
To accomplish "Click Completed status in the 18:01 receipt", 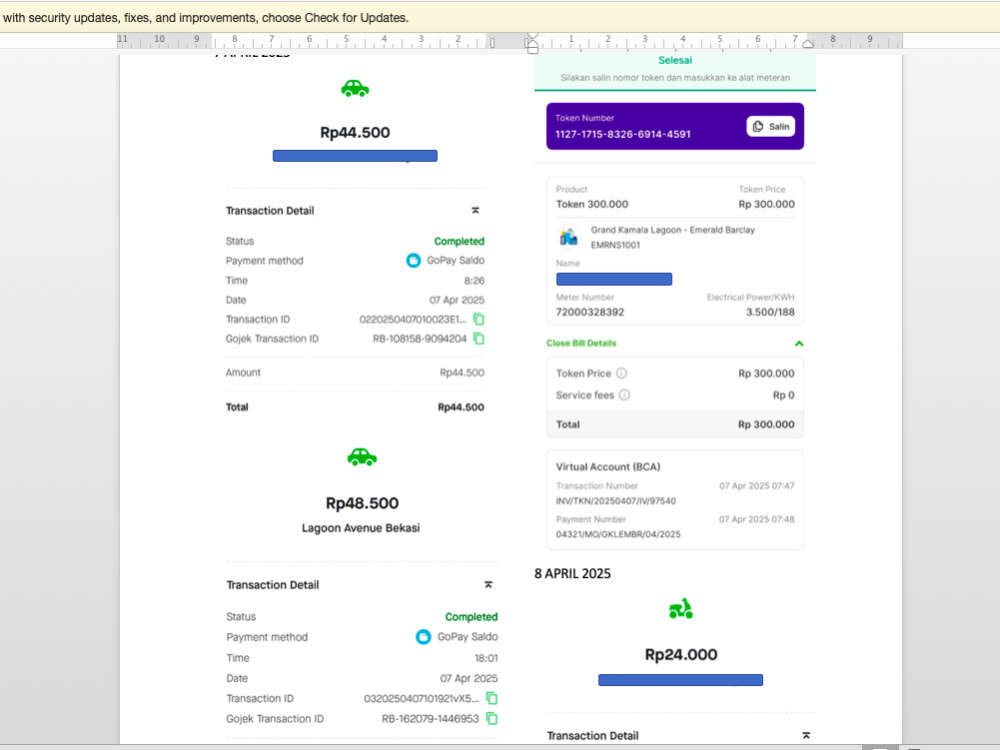I will 471,617.
